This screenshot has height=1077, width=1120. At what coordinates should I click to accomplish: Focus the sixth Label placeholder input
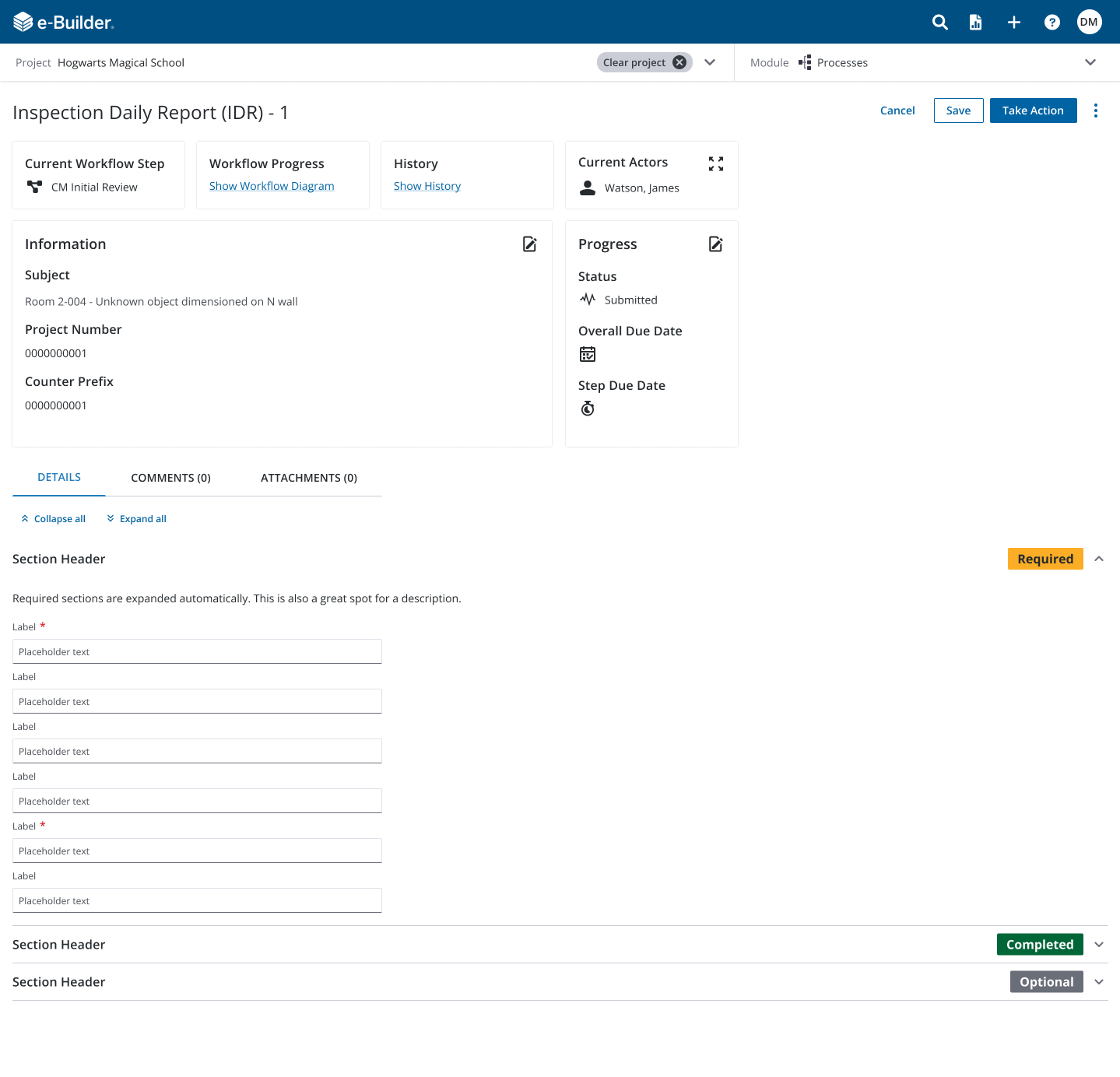pyautogui.click(x=197, y=900)
